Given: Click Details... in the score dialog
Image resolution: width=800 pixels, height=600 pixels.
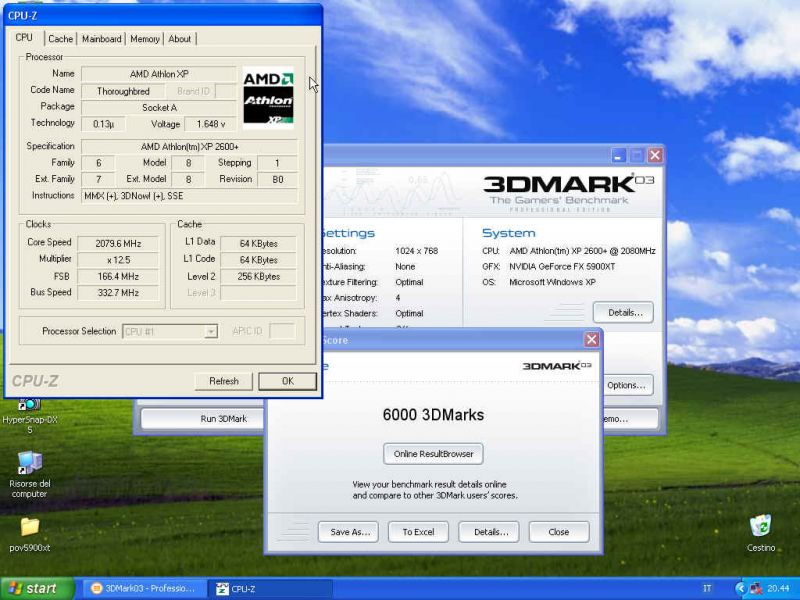Looking at the screenshot, I should pyautogui.click(x=489, y=532).
